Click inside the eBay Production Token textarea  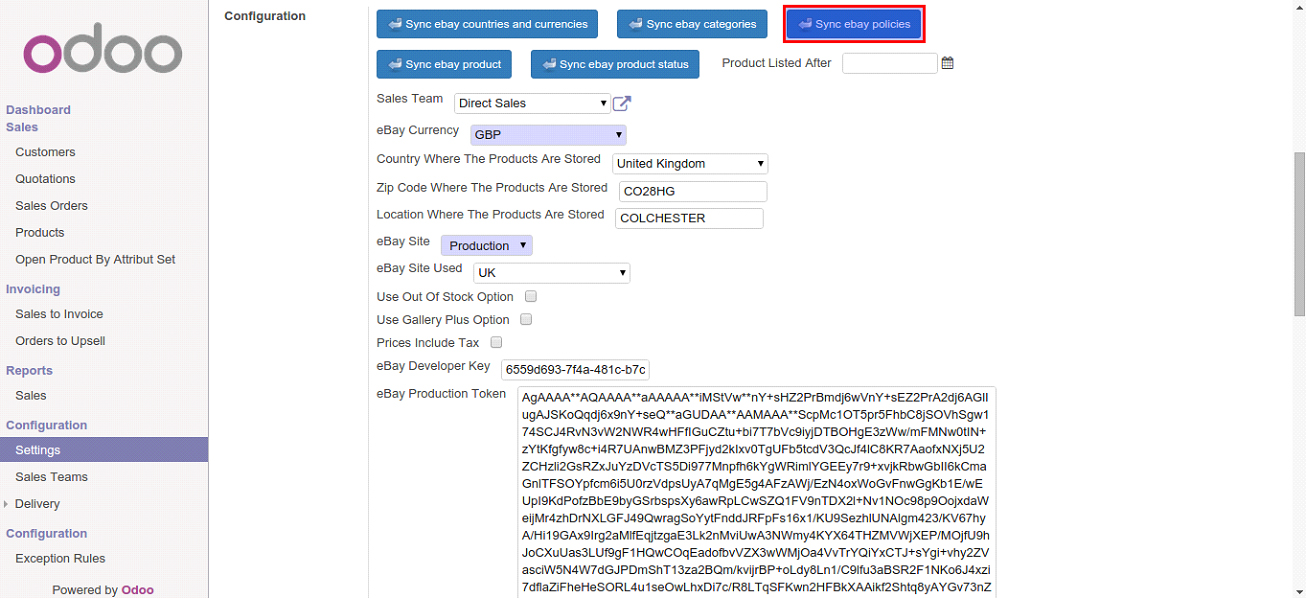(x=756, y=492)
